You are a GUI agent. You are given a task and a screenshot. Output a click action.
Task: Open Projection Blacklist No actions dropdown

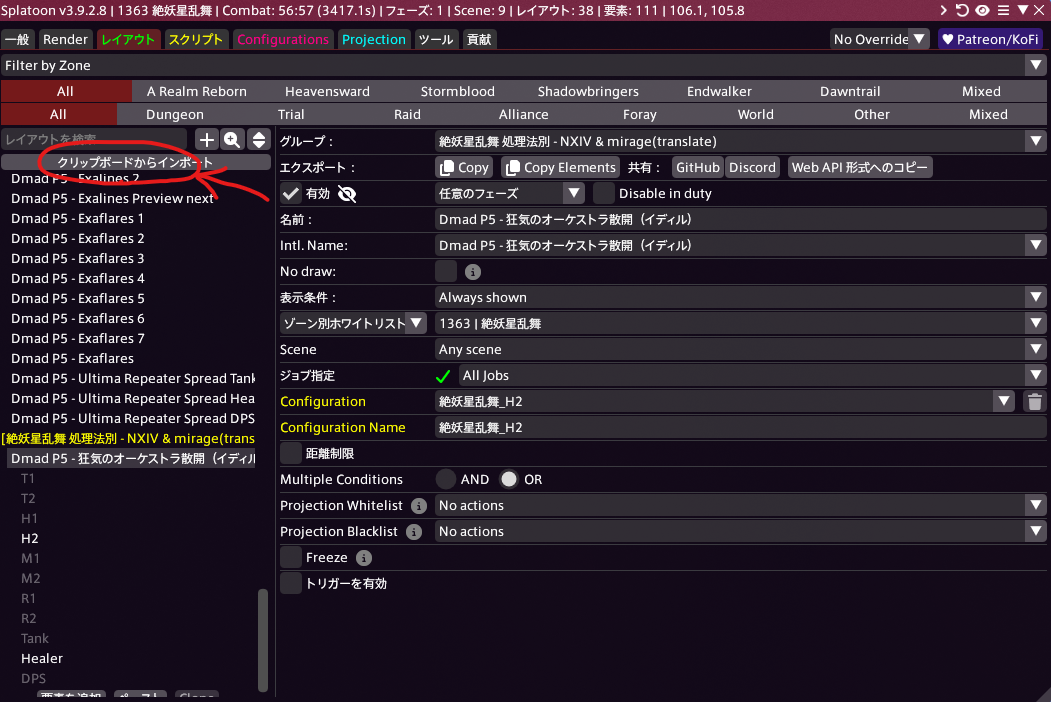[x=740, y=532]
